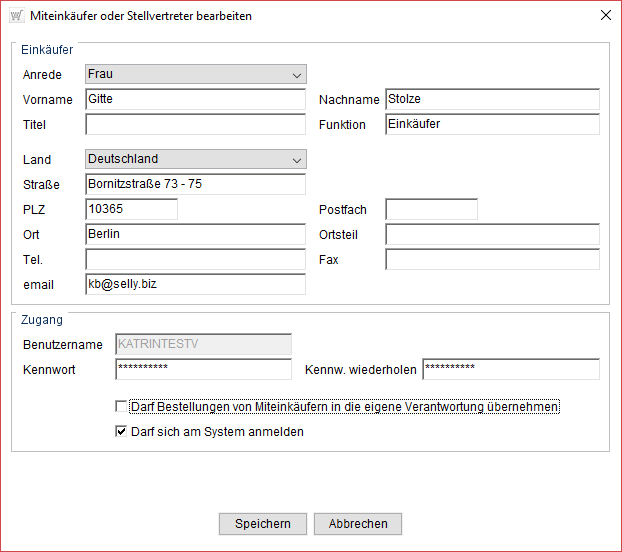Focus the PLZ field with 10365
Image resolution: width=622 pixels, height=552 pixels.
pyautogui.click(x=131, y=209)
